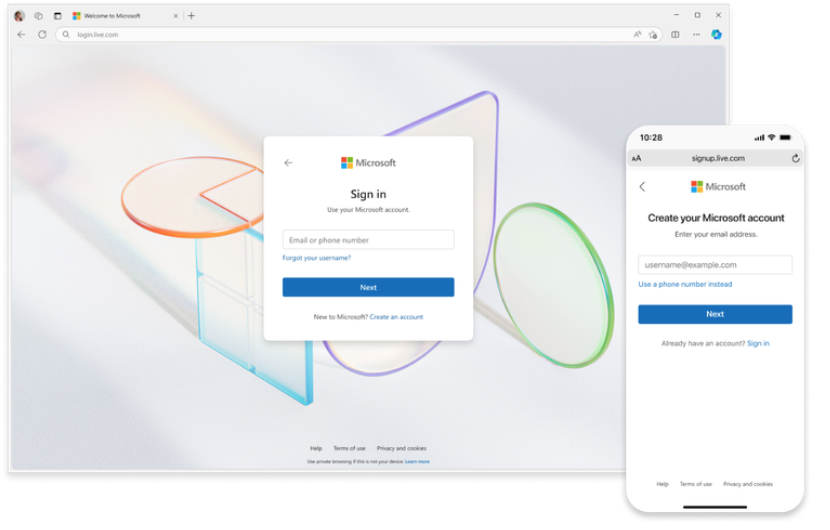Tap Microsoft logo on phone page

pos(718,186)
